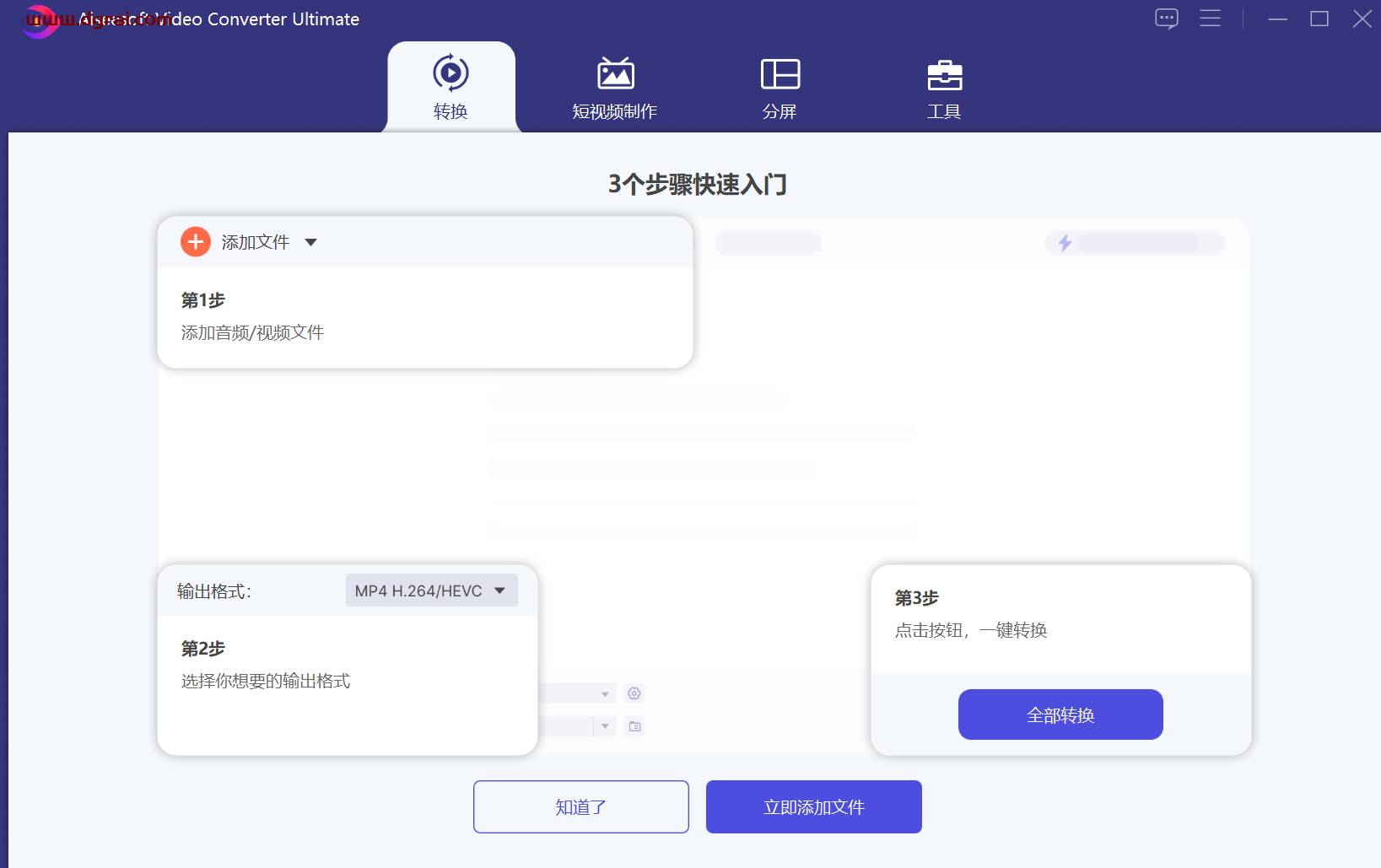This screenshot has width=1381, height=868.
Task: Click the app logo in title bar
Action: 40,20
